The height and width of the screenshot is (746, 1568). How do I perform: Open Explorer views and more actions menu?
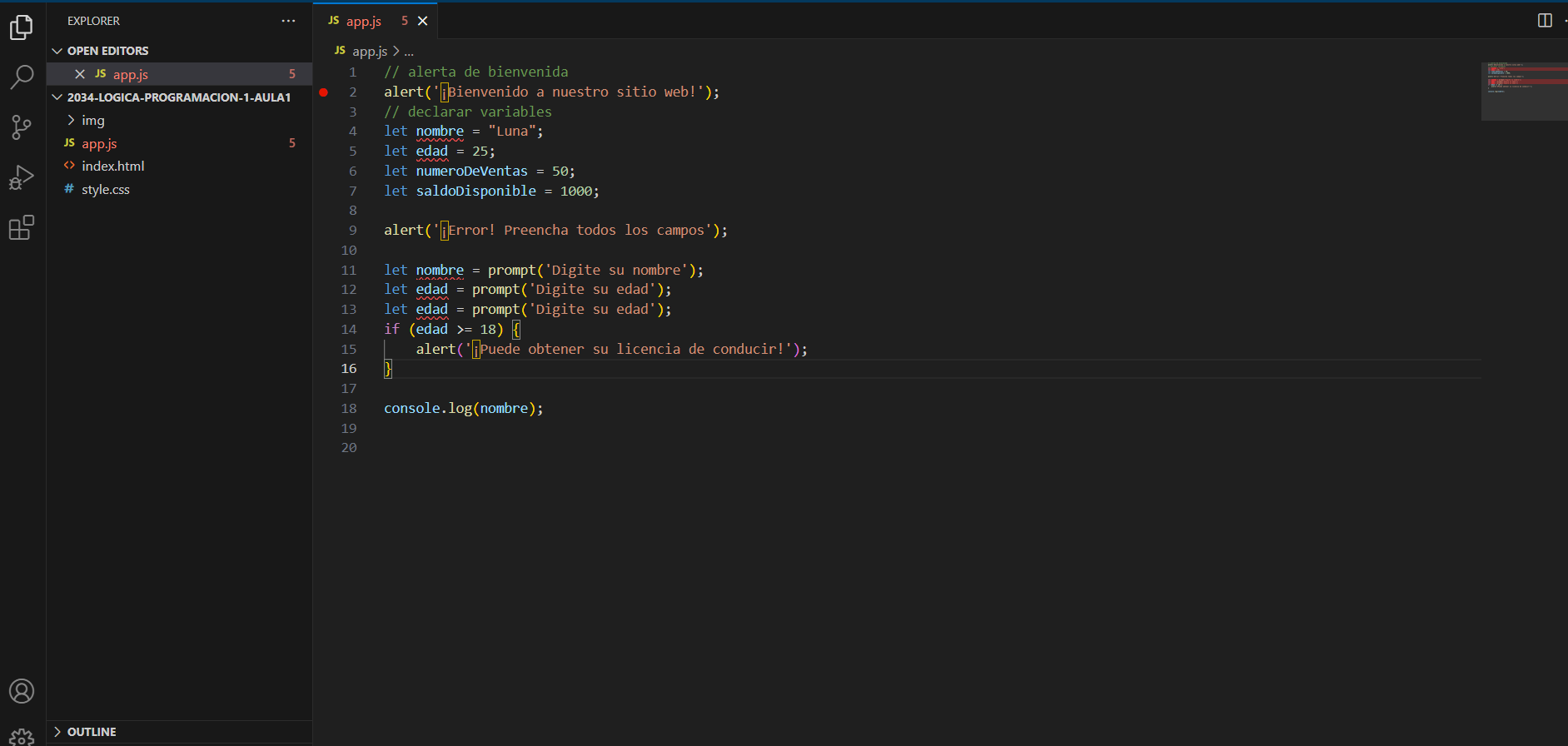[288, 21]
